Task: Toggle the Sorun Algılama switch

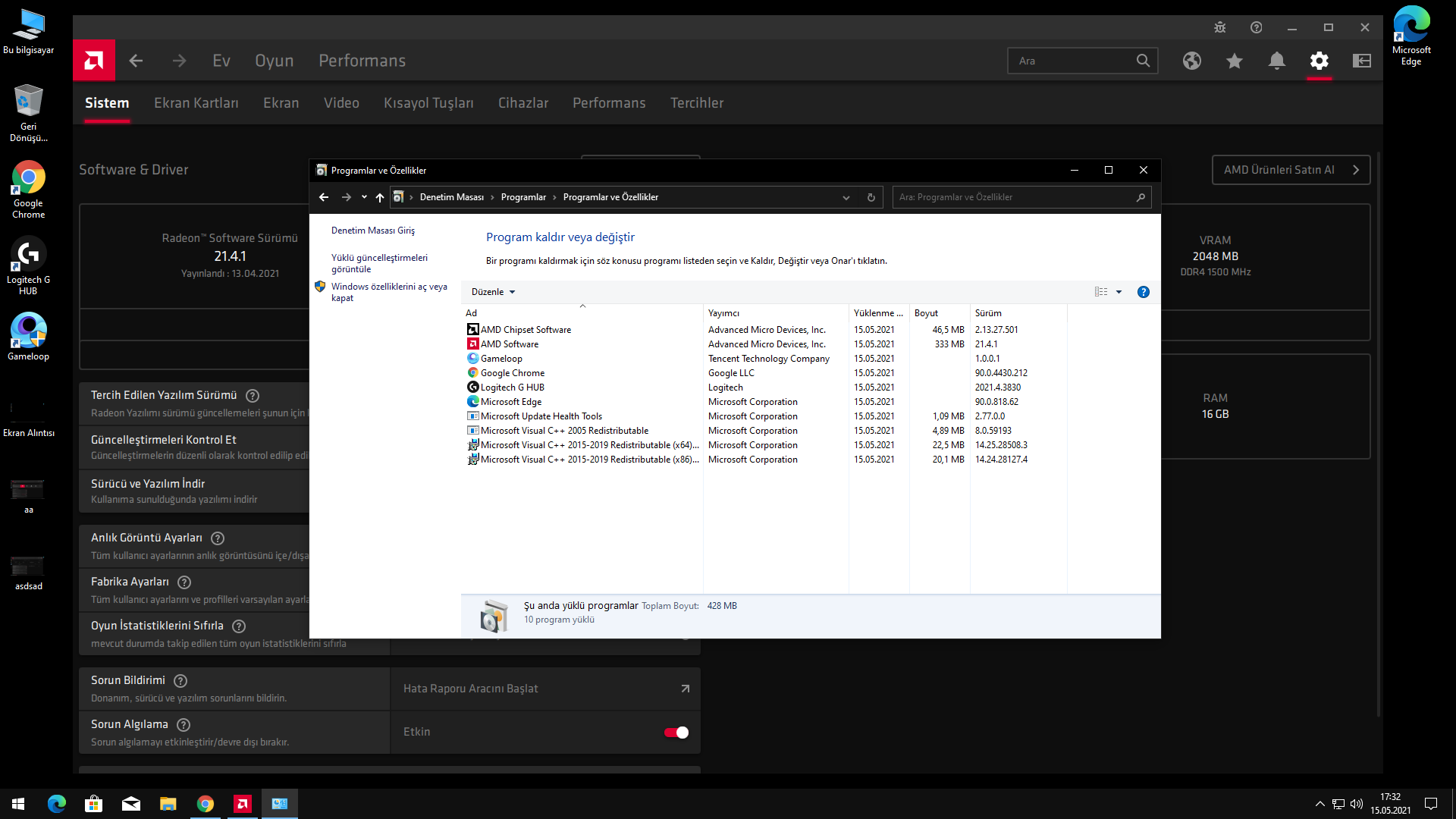Action: (676, 733)
